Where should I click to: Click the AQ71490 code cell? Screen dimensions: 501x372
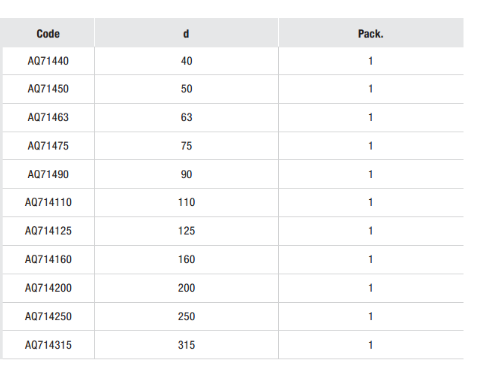pyautogui.click(x=48, y=174)
